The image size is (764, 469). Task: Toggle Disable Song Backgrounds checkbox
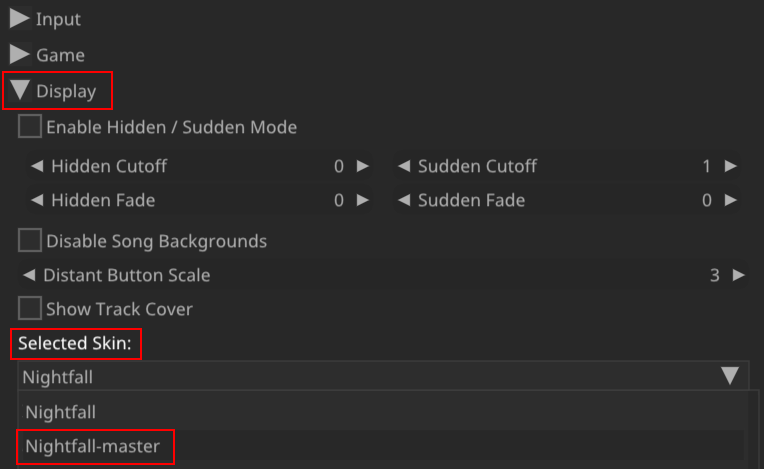click(x=30, y=241)
